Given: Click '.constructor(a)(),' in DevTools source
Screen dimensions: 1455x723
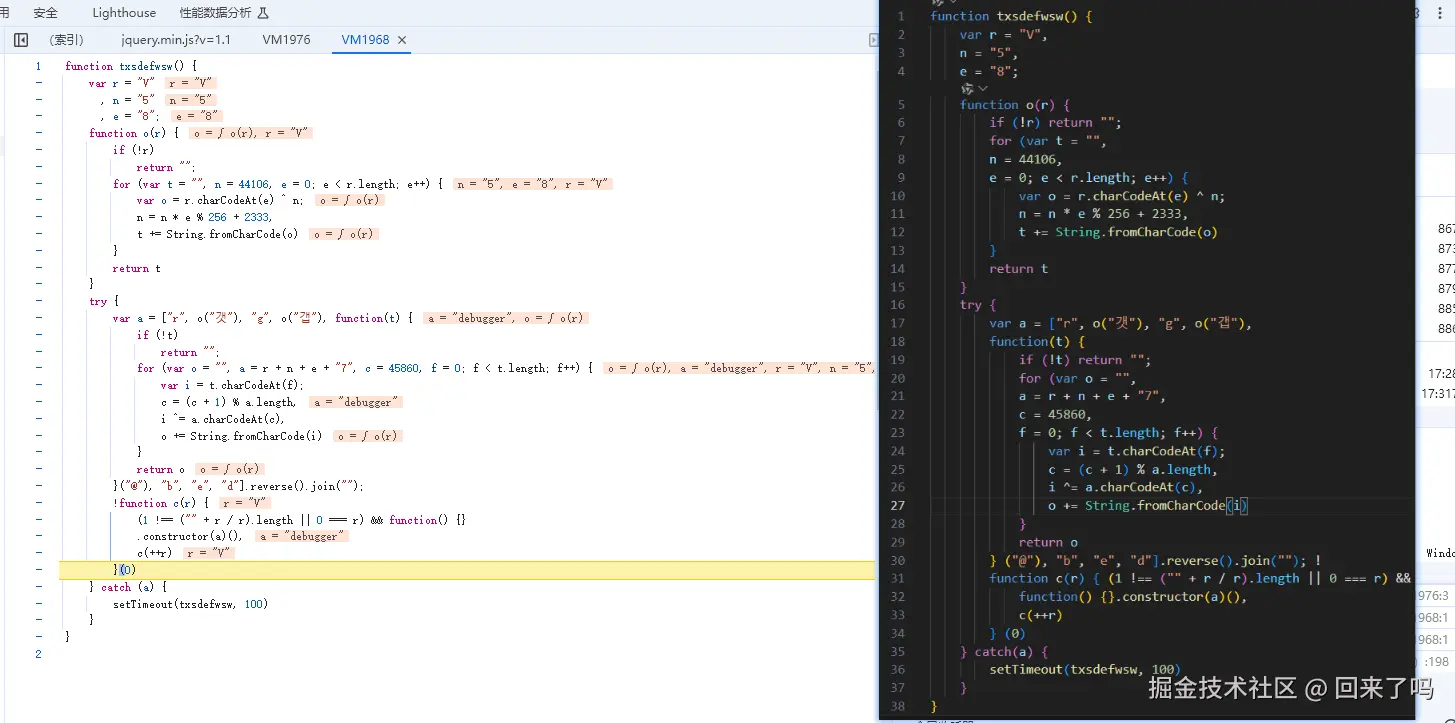Looking at the screenshot, I should 190,536.
